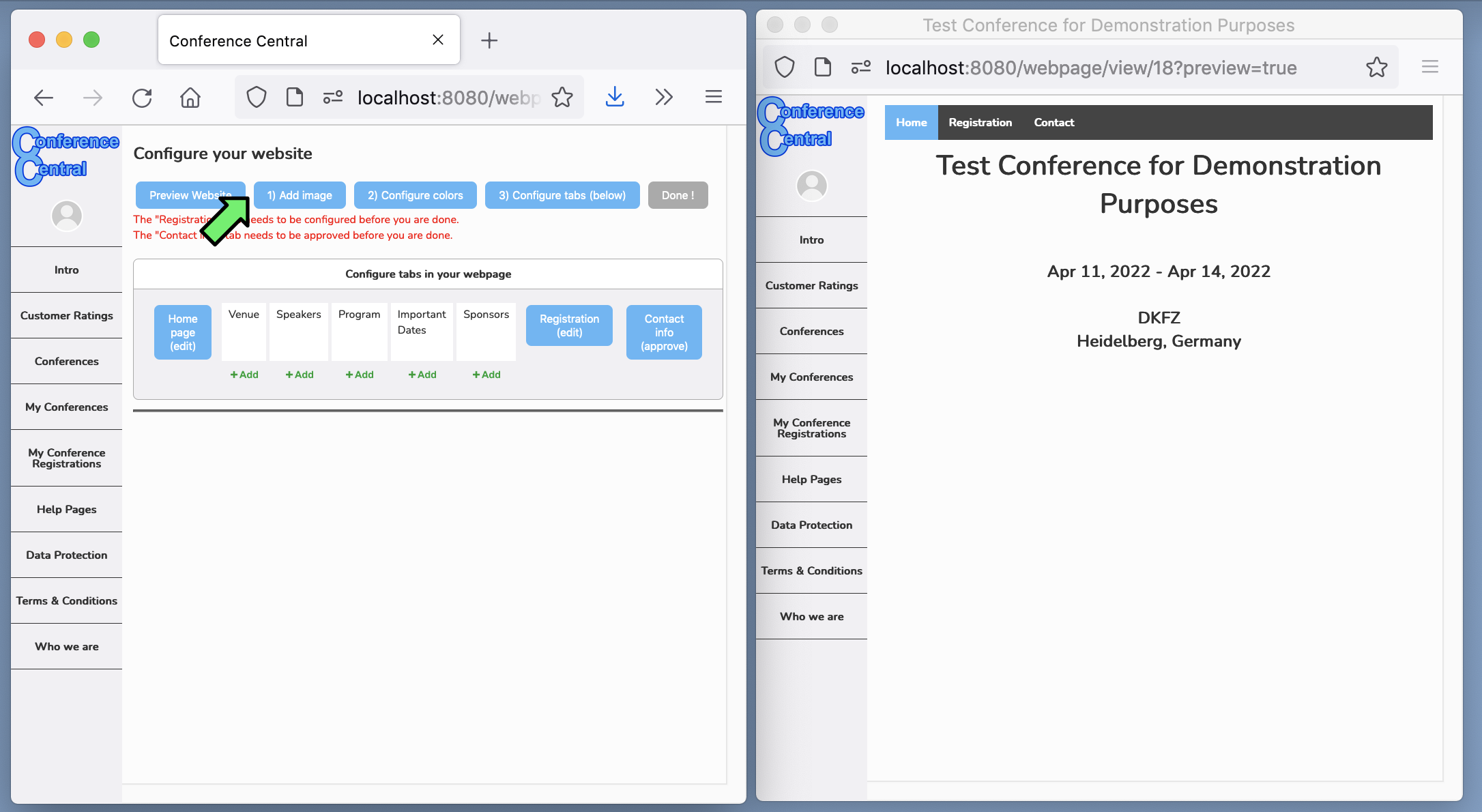
Task: Click Conference Central logo in preview window
Action: tap(812, 126)
